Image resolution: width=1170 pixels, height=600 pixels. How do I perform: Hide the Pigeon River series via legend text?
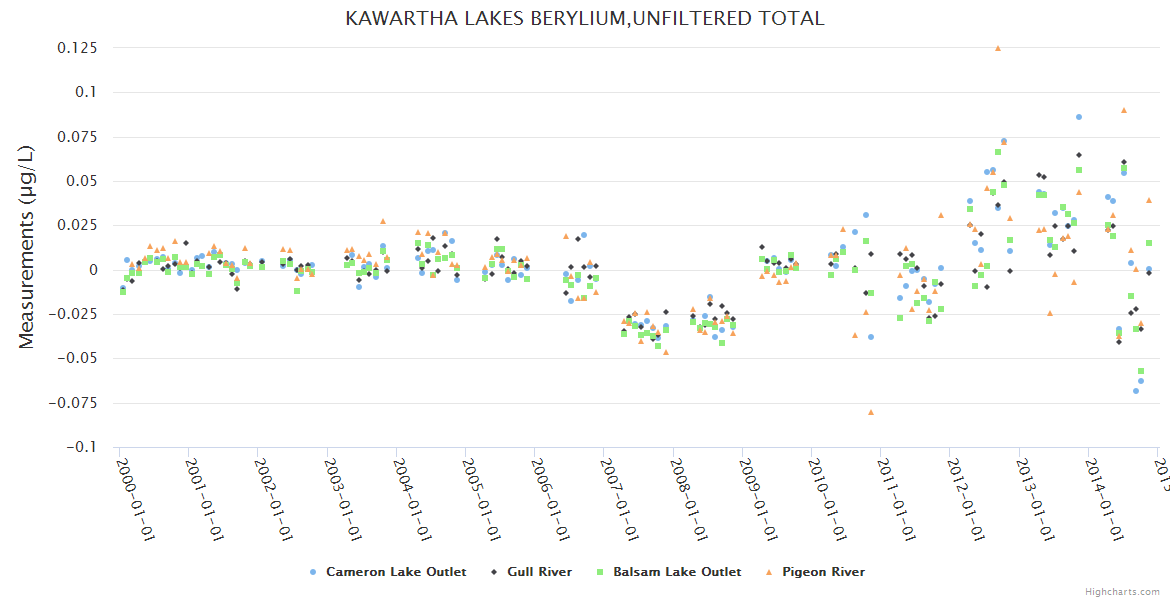click(x=823, y=572)
